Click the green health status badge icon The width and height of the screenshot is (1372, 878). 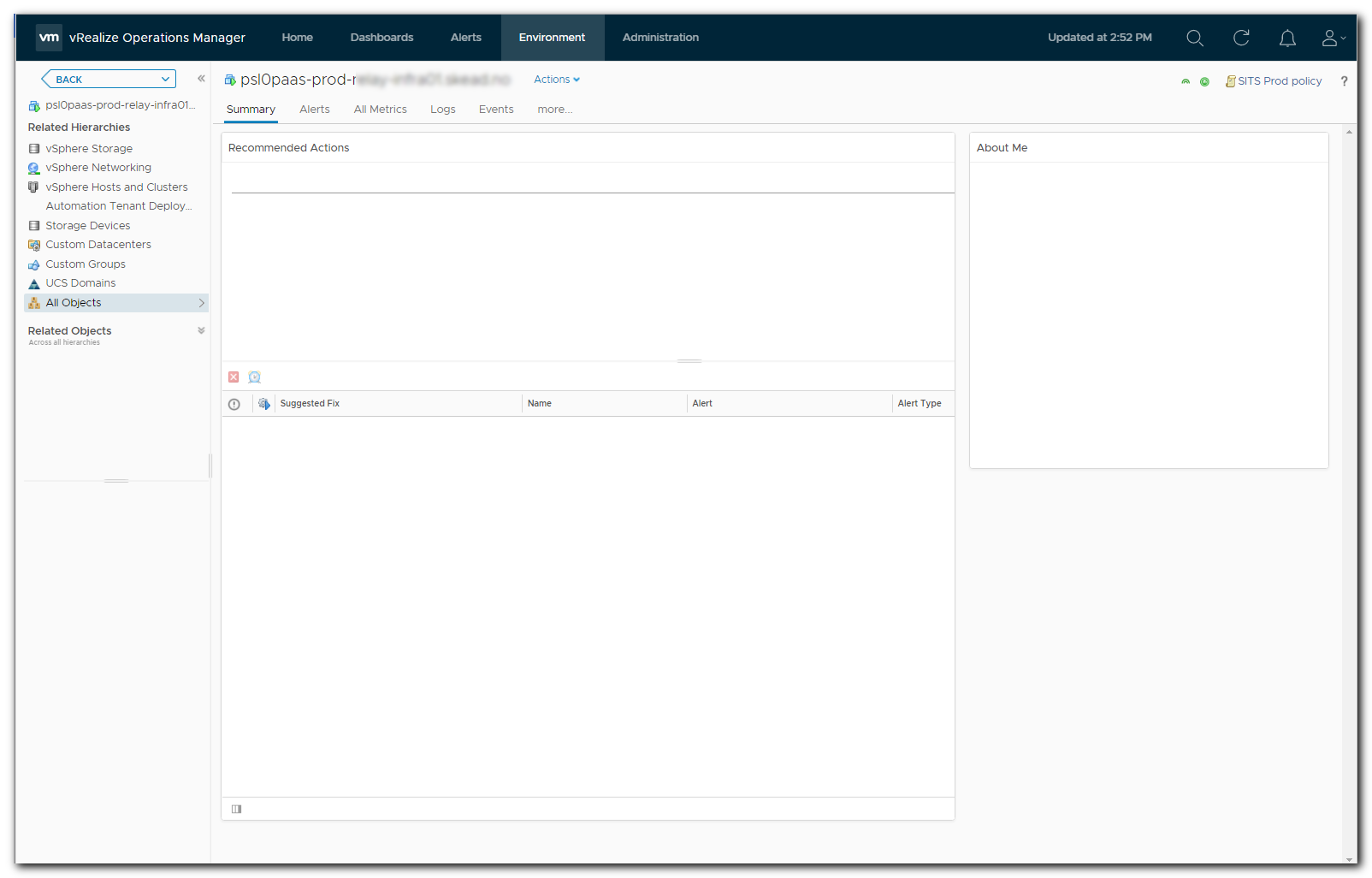pos(1205,81)
